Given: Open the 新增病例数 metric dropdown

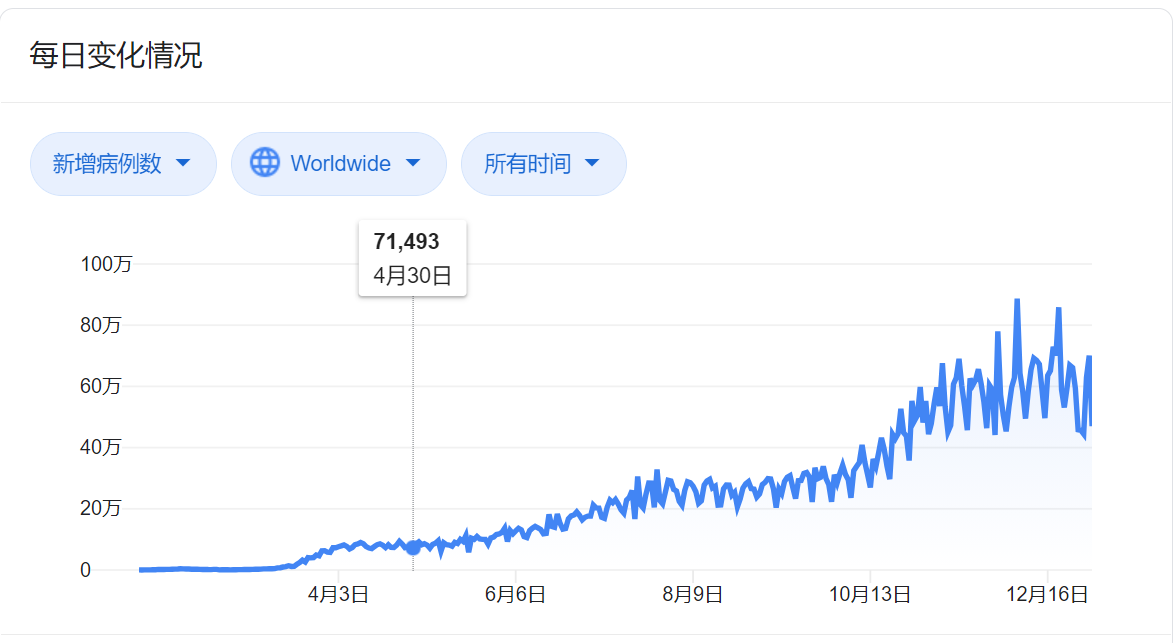Looking at the screenshot, I should tap(124, 164).
